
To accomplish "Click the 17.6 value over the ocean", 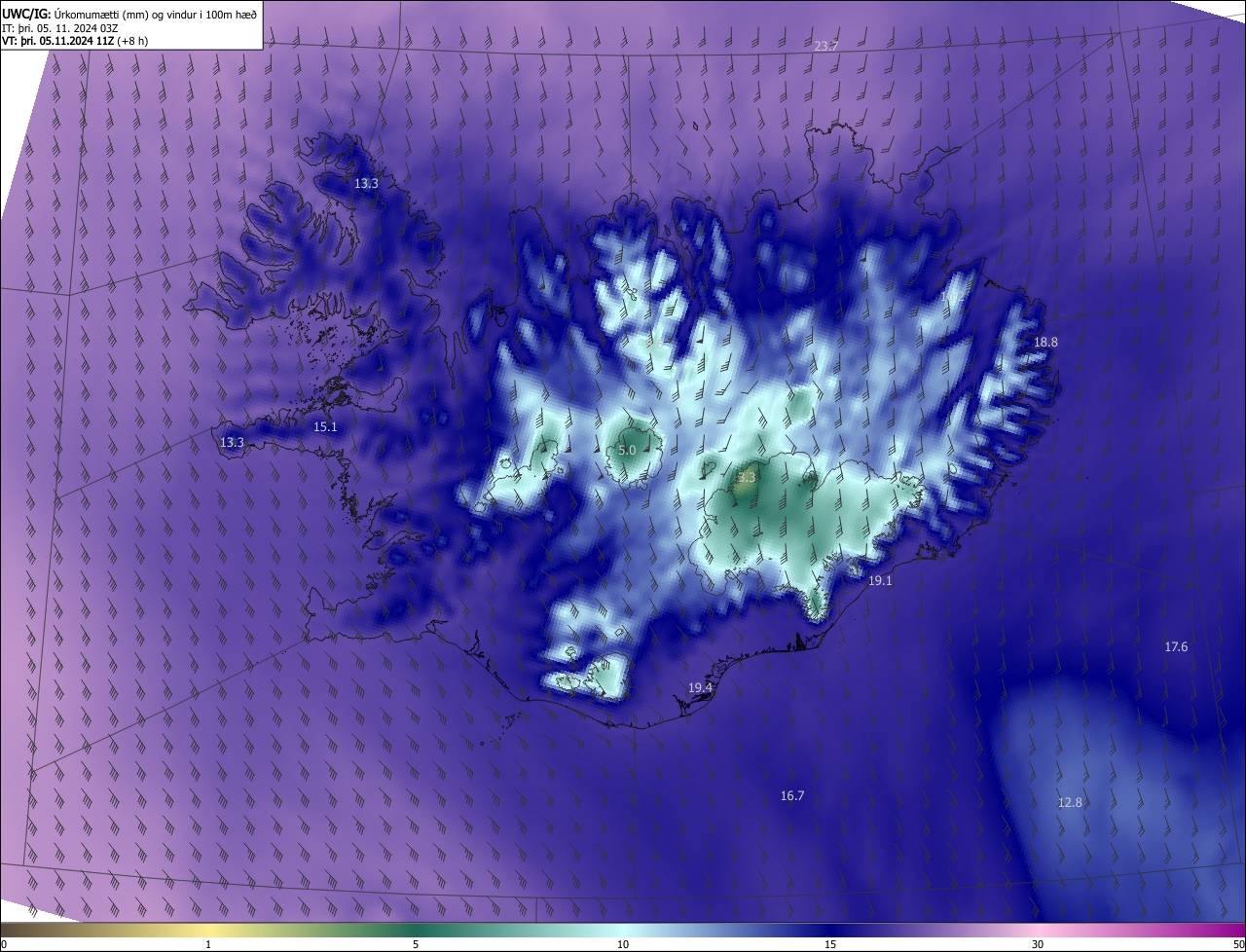I will [1176, 646].
